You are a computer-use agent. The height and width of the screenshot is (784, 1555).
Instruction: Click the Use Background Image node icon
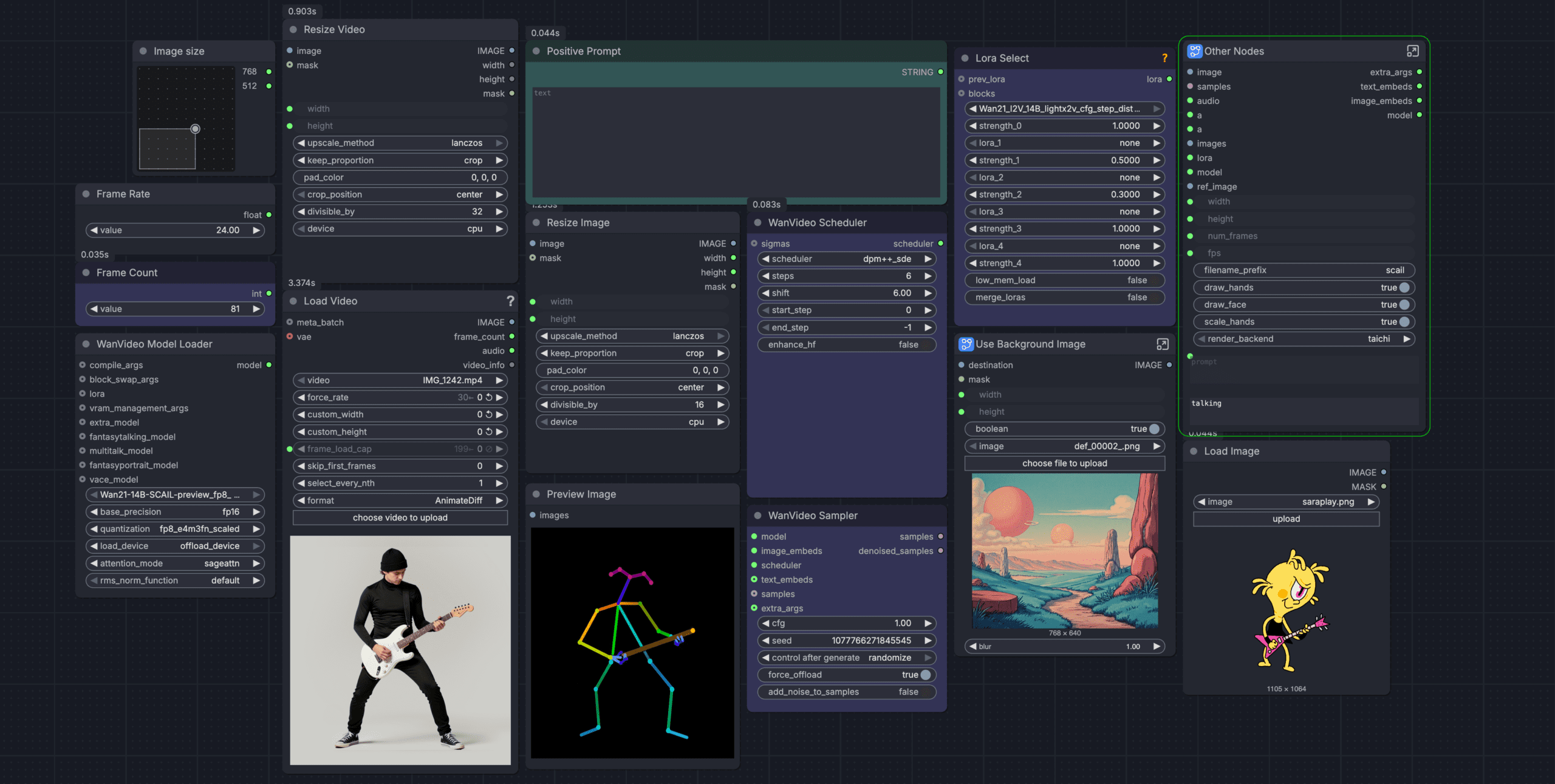[x=965, y=344]
